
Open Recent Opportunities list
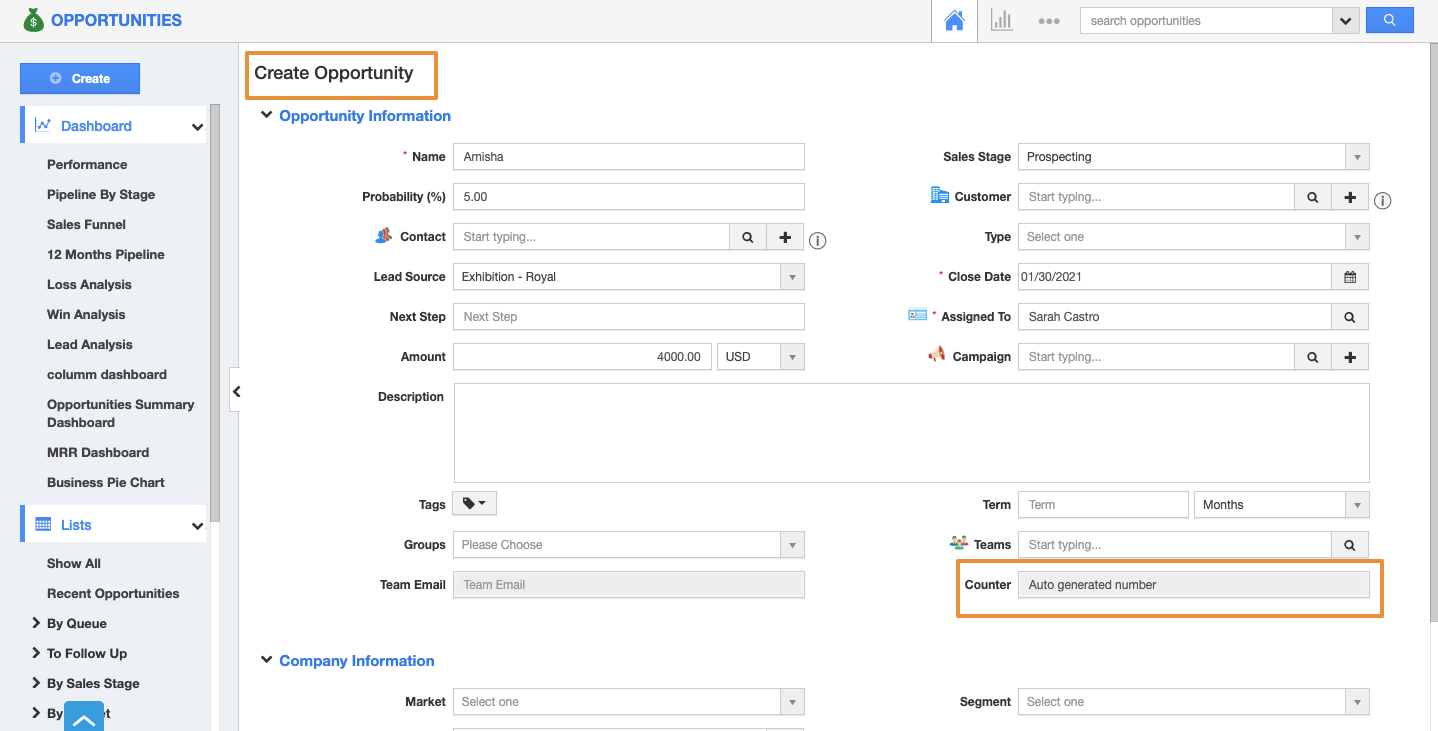[113, 593]
